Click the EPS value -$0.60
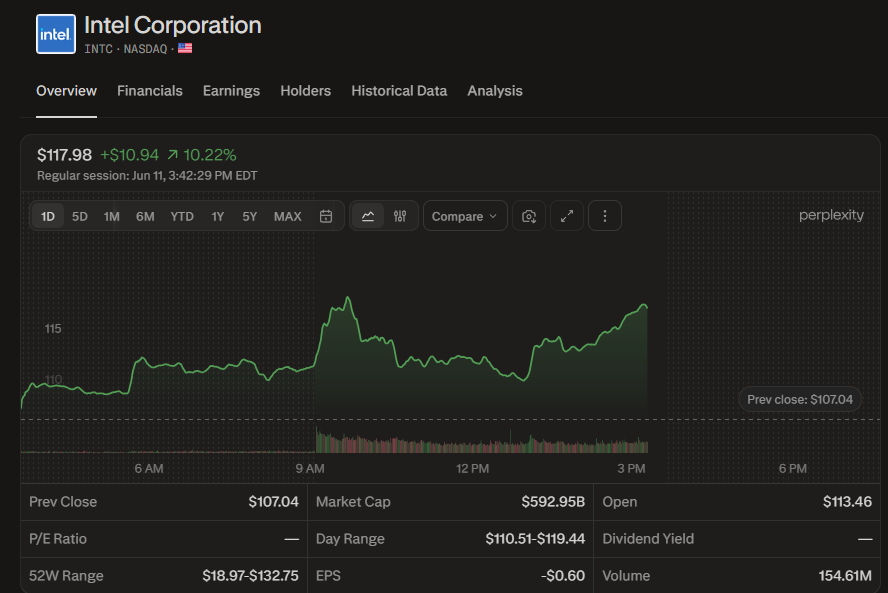The width and height of the screenshot is (888, 593). point(562,576)
